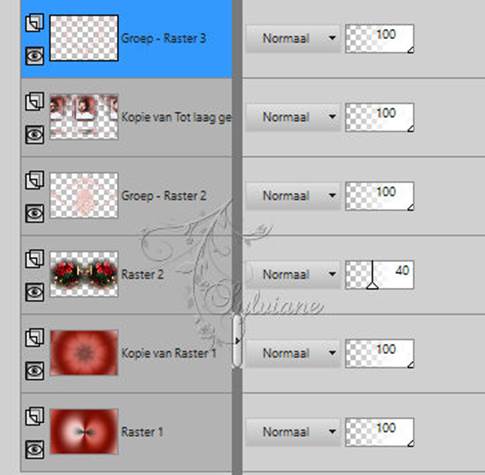
Task: Click the Raster 2 opacity slider at 40
Action: coord(379,274)
